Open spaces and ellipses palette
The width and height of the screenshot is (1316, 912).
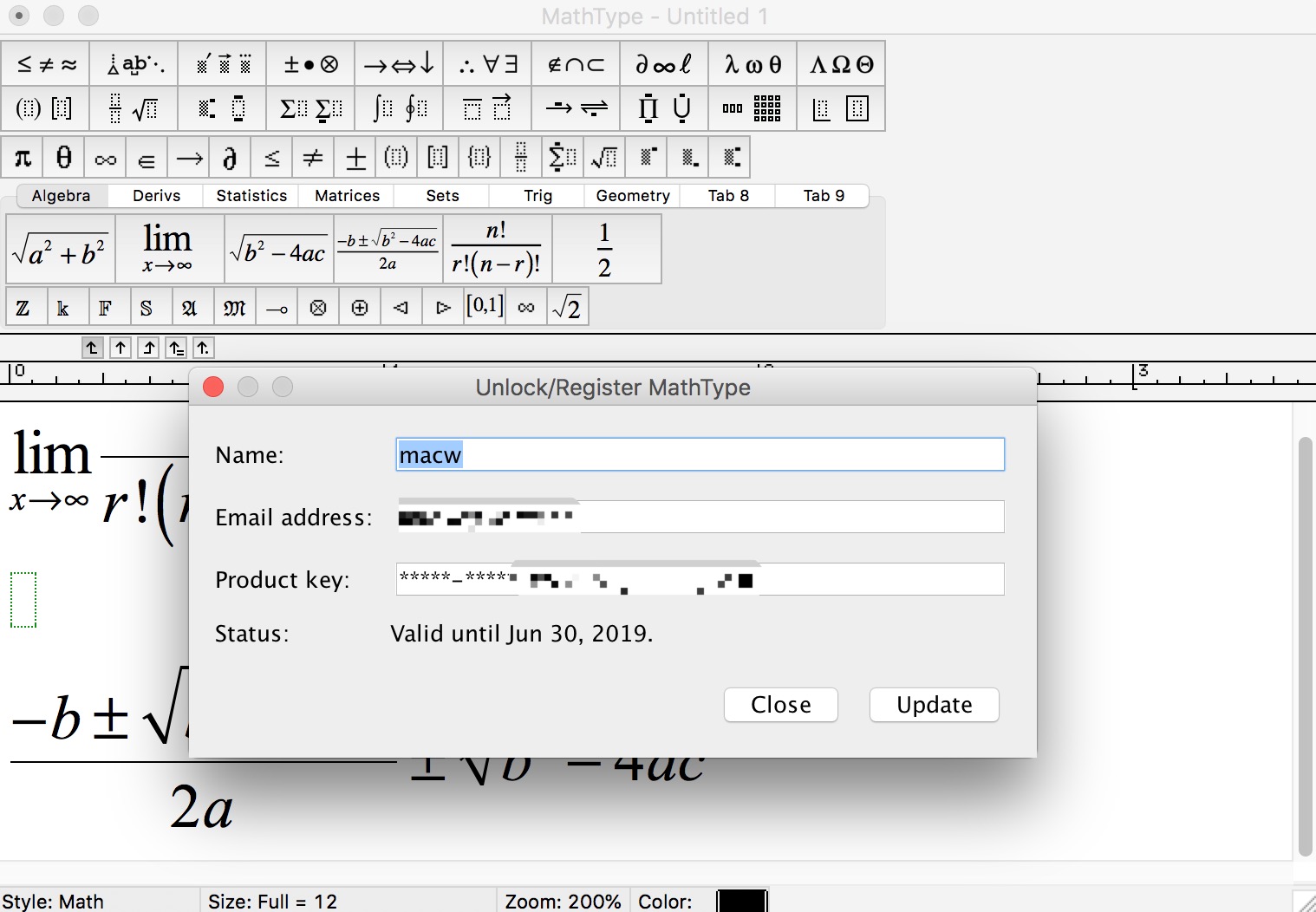point(134,64)
